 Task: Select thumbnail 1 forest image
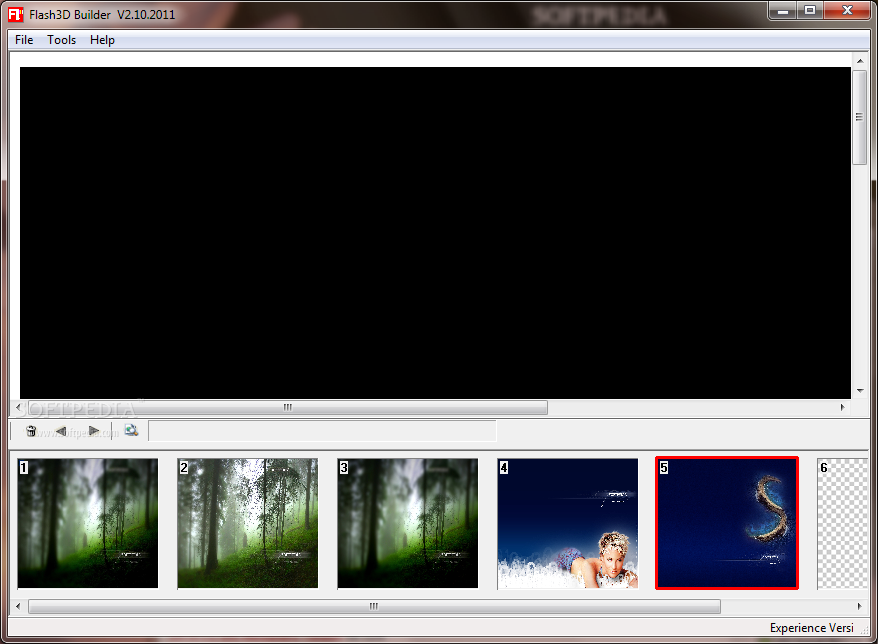tap(88, 523)
